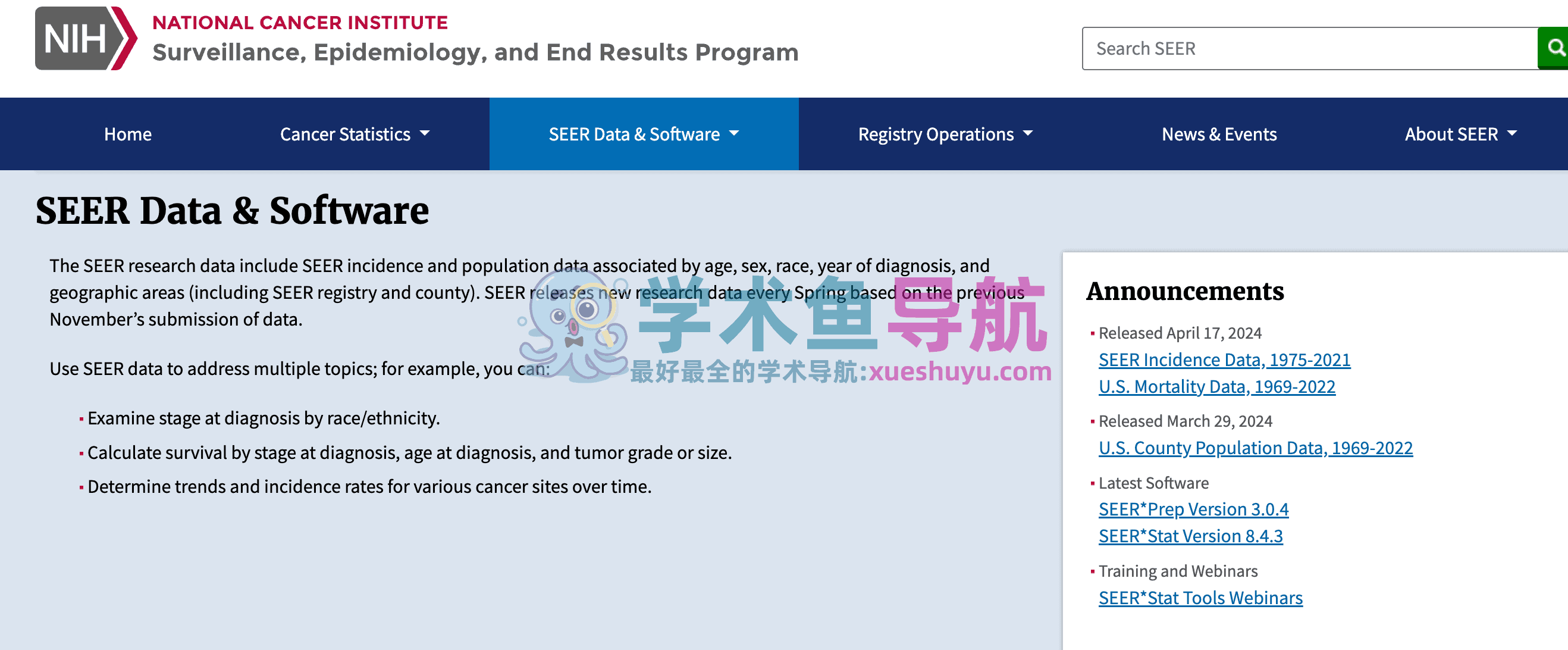Expand the Registry Operations dropdown arrow

(x=1028, y=133)
